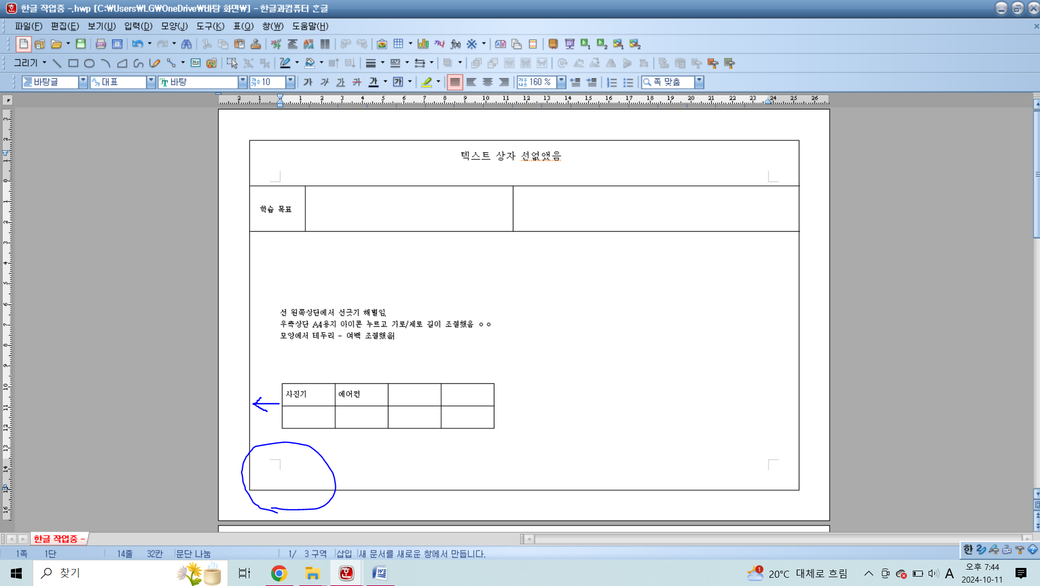Click the Save icon in toolbar
Screen dimensions: 1040x586
pyautogui.click(x=81, y=44)
